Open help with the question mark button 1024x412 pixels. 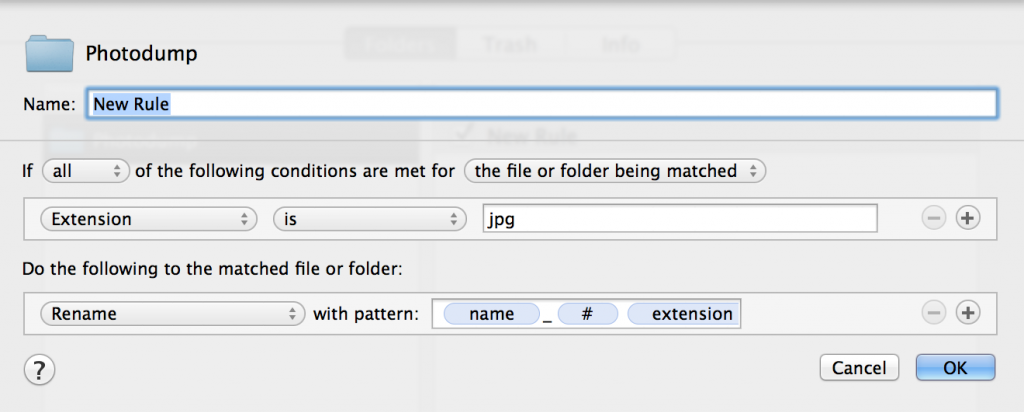pos(39,371)
